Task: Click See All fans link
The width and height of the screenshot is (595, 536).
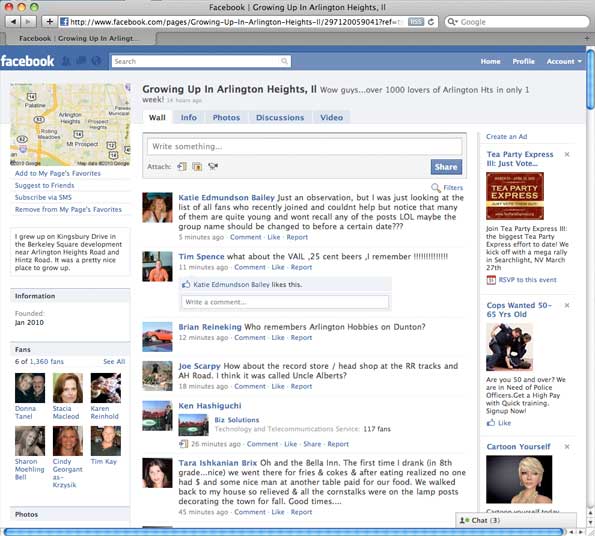Action: (114, 362)
